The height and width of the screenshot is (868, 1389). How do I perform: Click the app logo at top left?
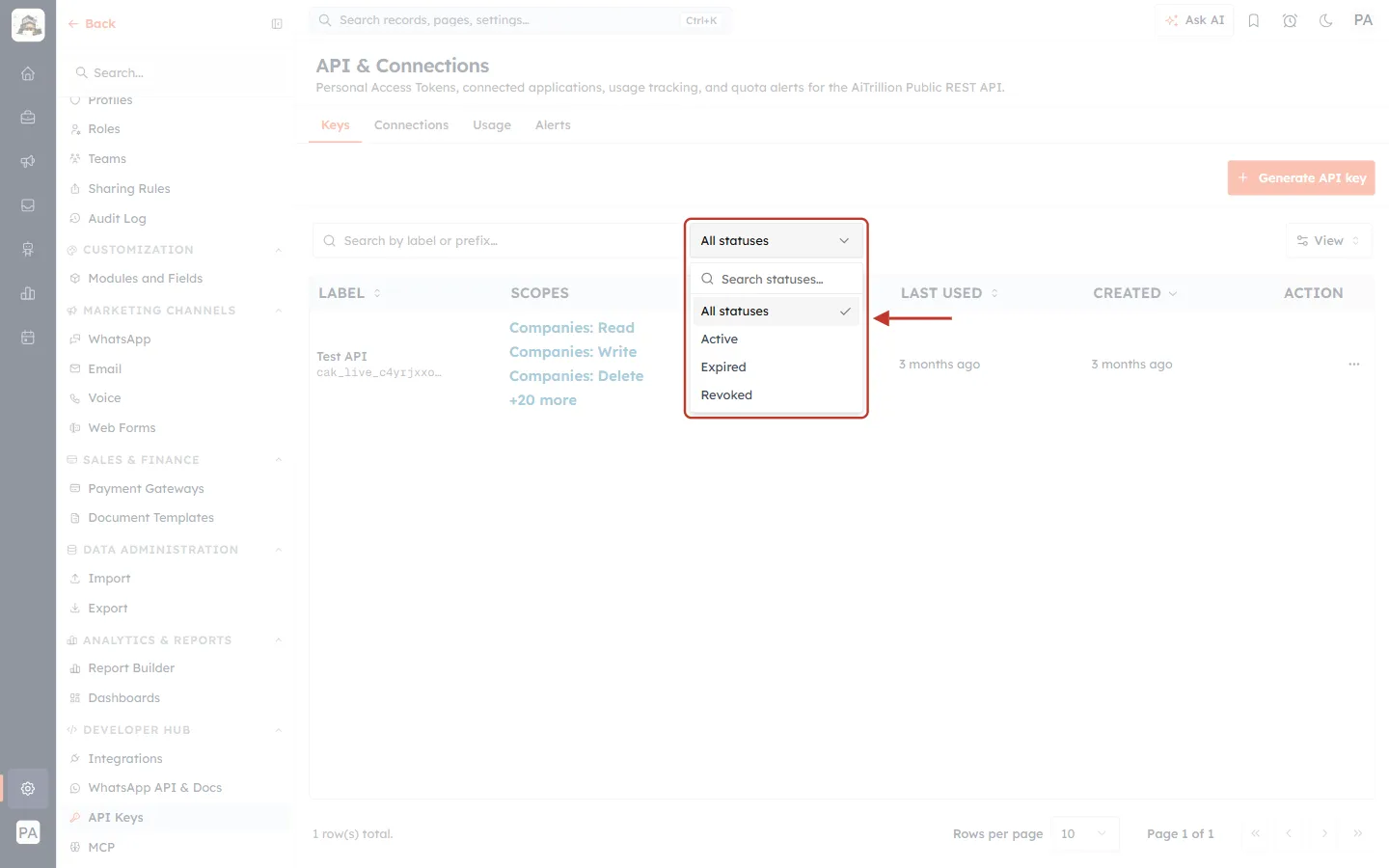(28, 25)
